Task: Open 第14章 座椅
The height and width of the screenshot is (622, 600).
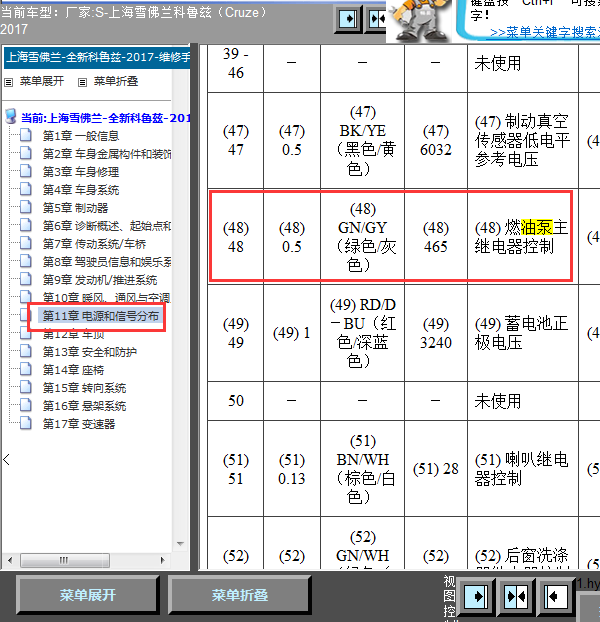Action: click(x=73, y=370)
